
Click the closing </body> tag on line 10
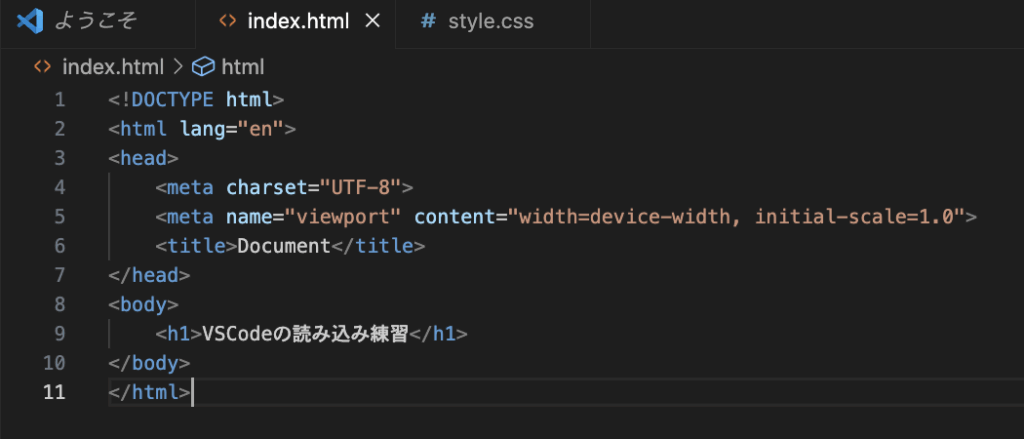(x=149, y=363)
